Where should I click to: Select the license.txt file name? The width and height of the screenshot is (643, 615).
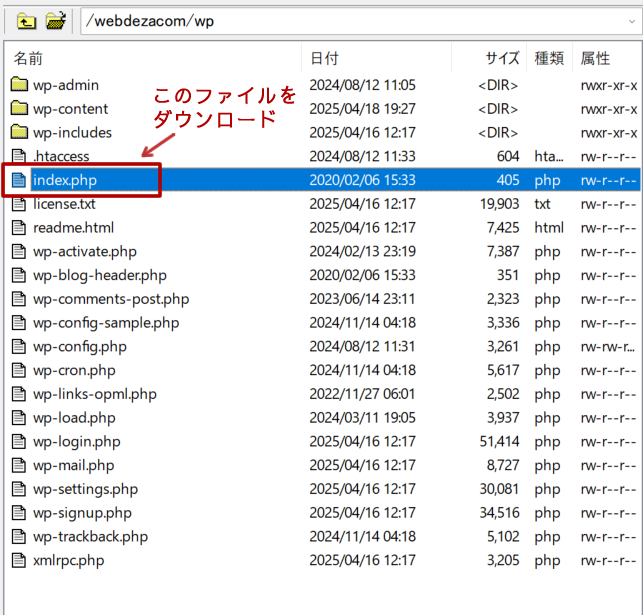(x=64, y=204)
